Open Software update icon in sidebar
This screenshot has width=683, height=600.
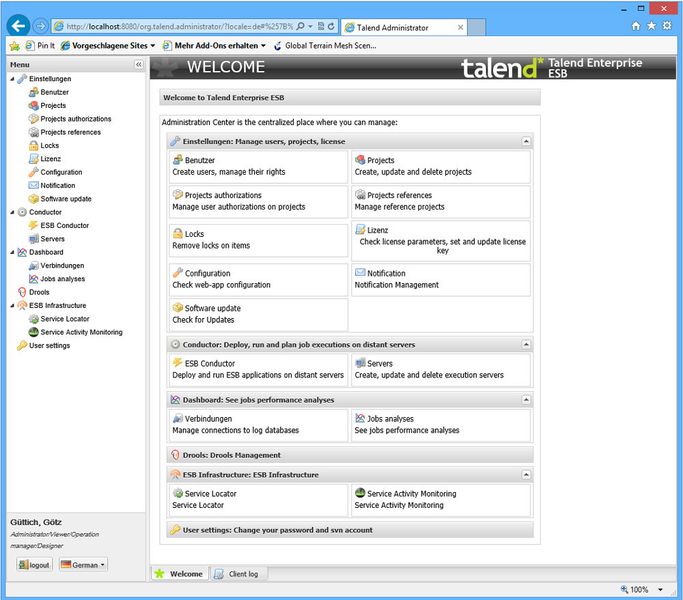(x=34, y=199)
